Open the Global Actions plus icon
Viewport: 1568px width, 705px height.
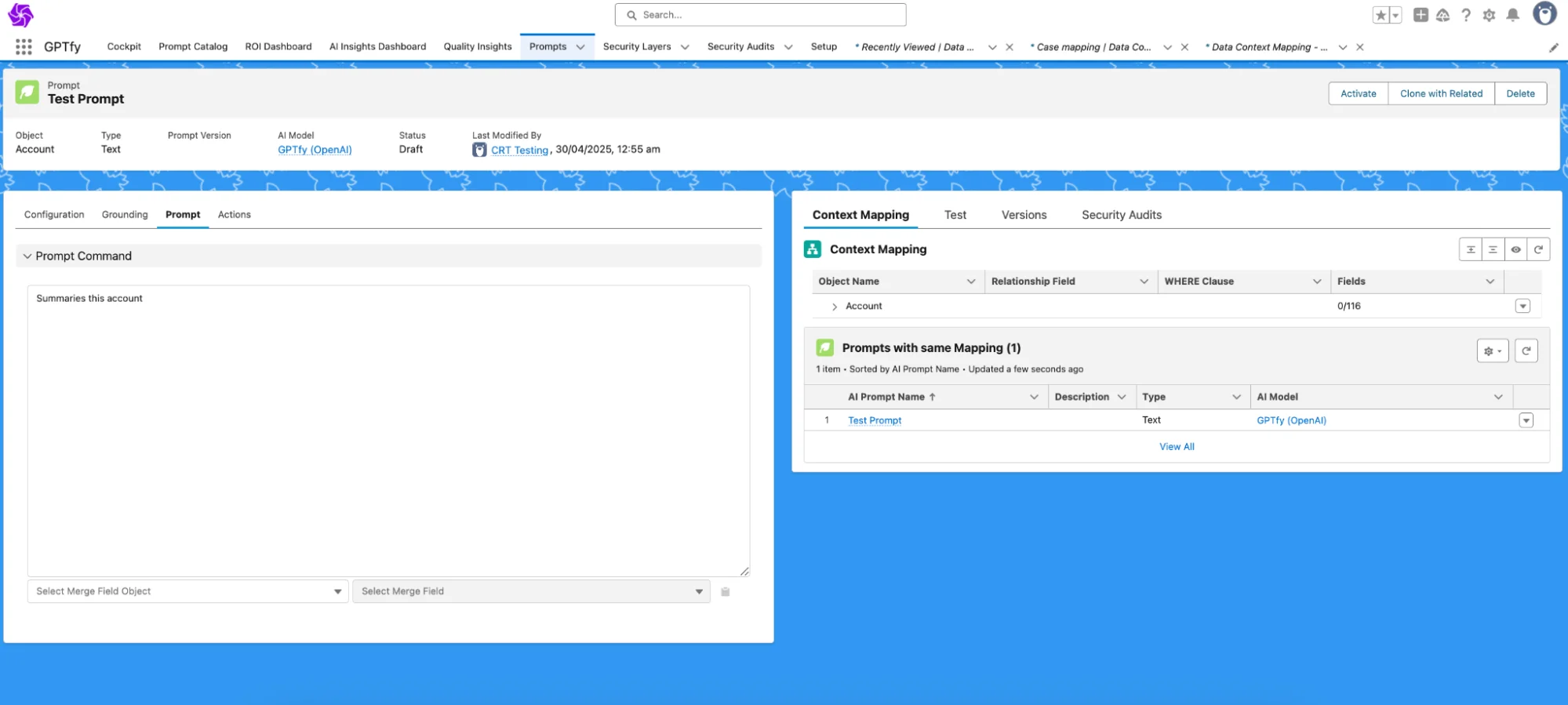[1421, 15]
